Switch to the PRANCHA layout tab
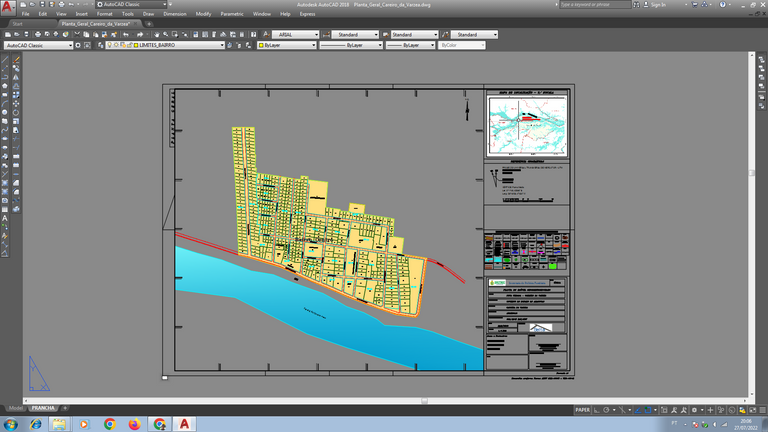The height and width of the screenshot is (432, 768). click(43, 408)
